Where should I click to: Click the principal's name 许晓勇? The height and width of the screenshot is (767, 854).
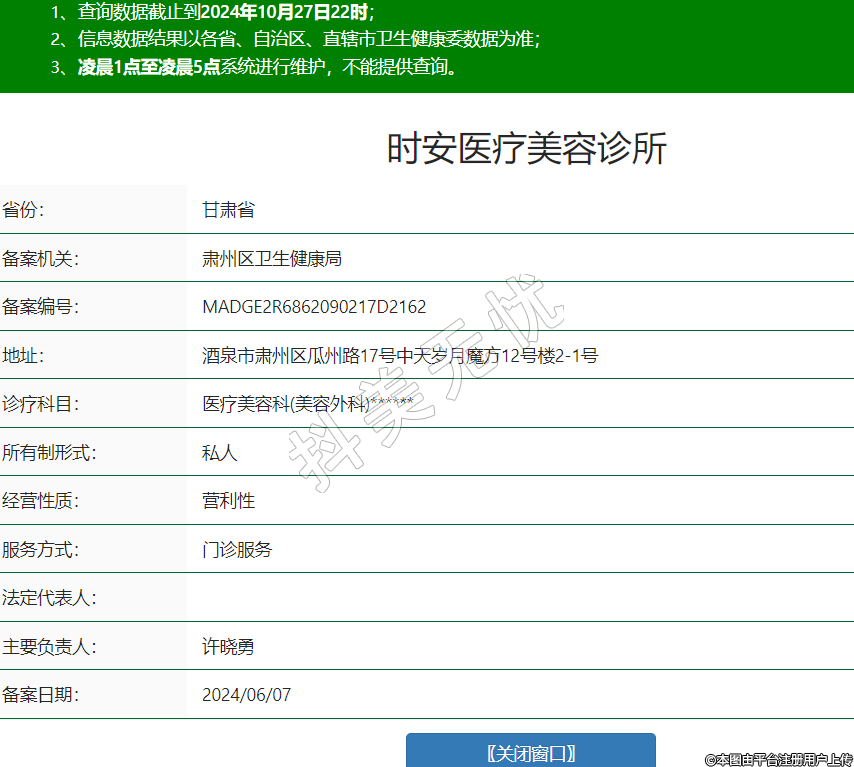228,647
